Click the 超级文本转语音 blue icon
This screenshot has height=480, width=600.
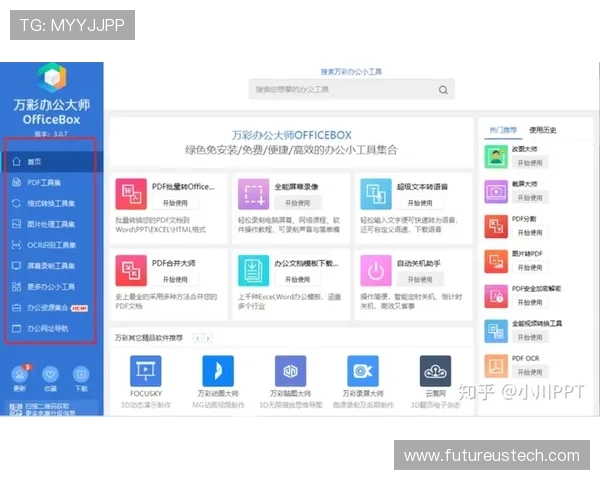pyautogui.click(x=376, y=194)
